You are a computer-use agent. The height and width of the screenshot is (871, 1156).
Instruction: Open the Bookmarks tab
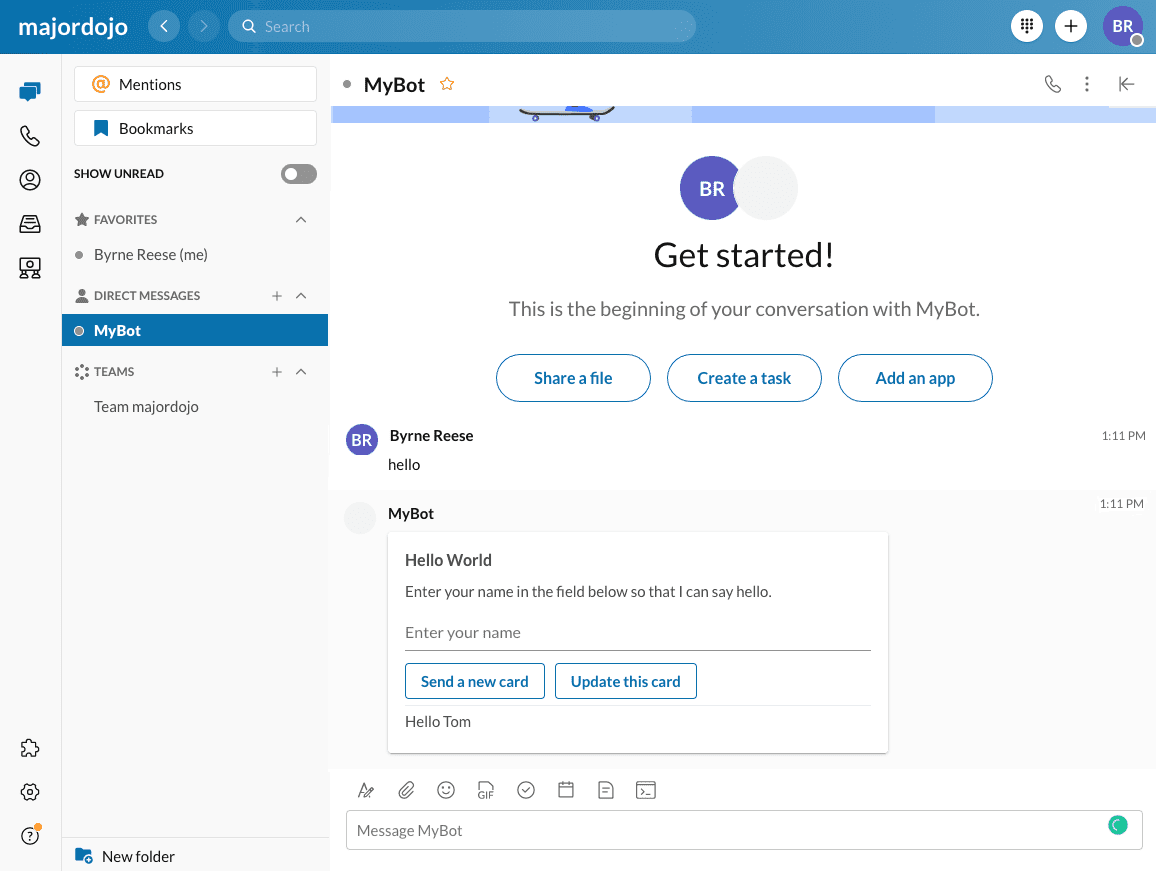[x=195, y=129]
